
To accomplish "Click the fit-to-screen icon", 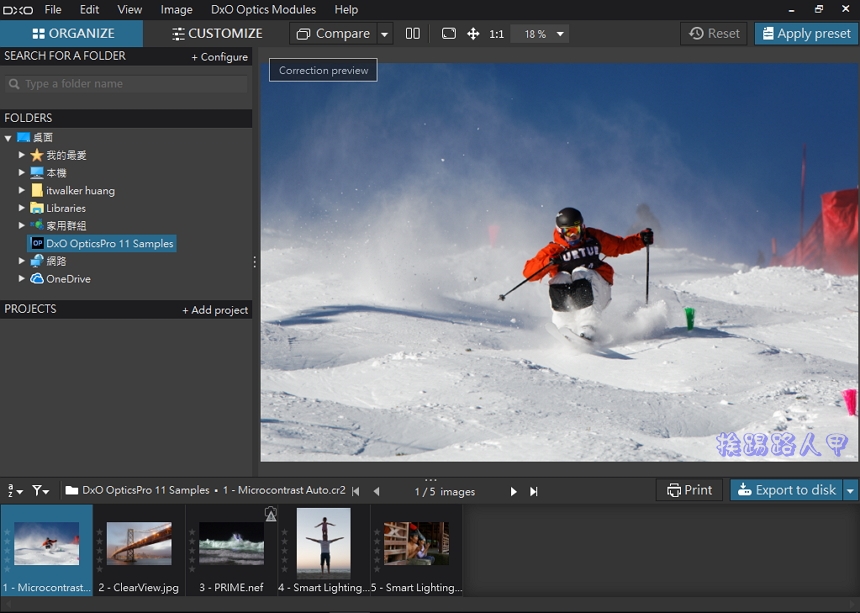I will [x=449, y=33].
